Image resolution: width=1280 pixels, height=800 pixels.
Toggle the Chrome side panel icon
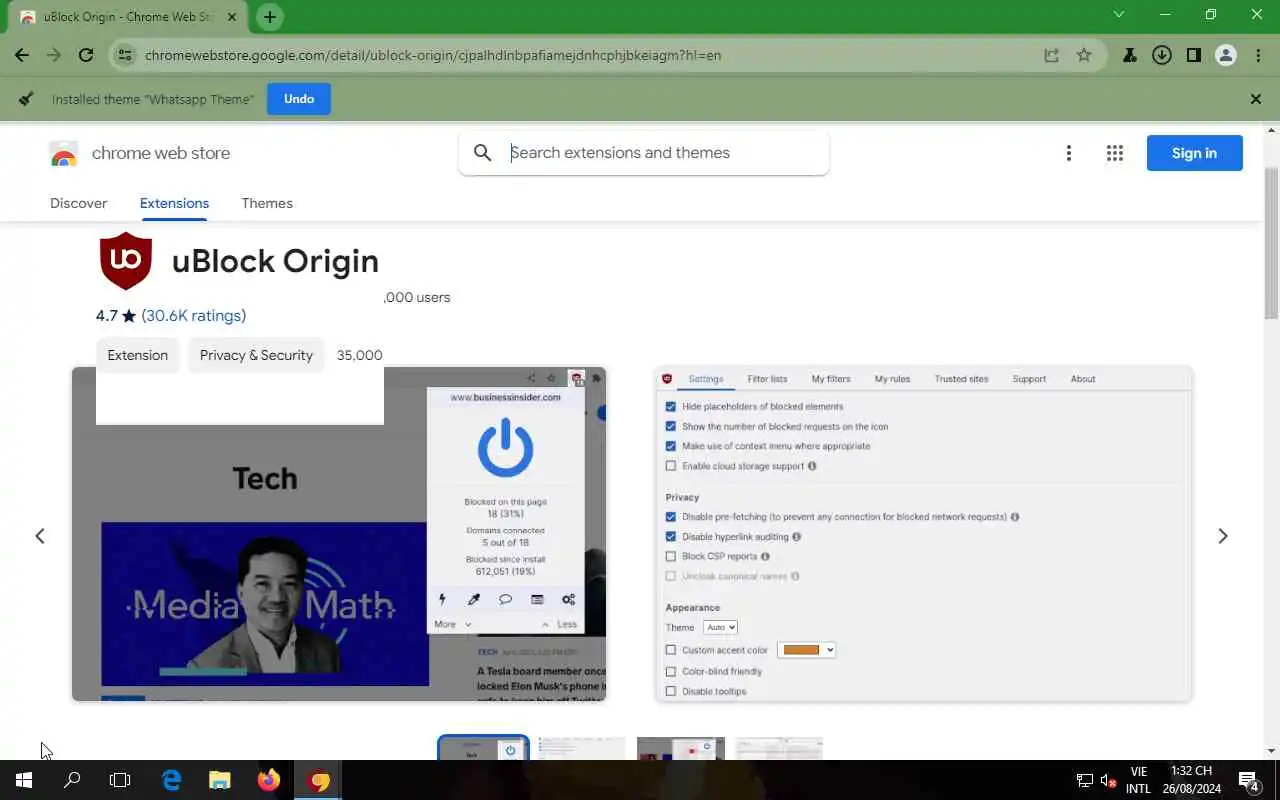[1194, 55]
